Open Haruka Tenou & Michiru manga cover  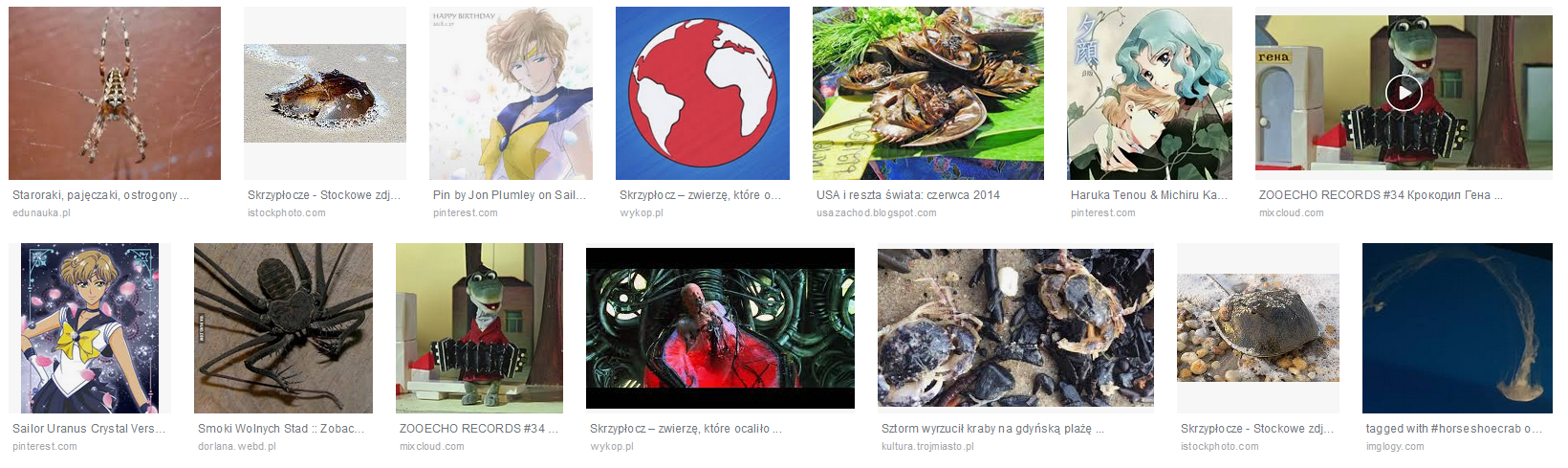tap(1149, 93)
